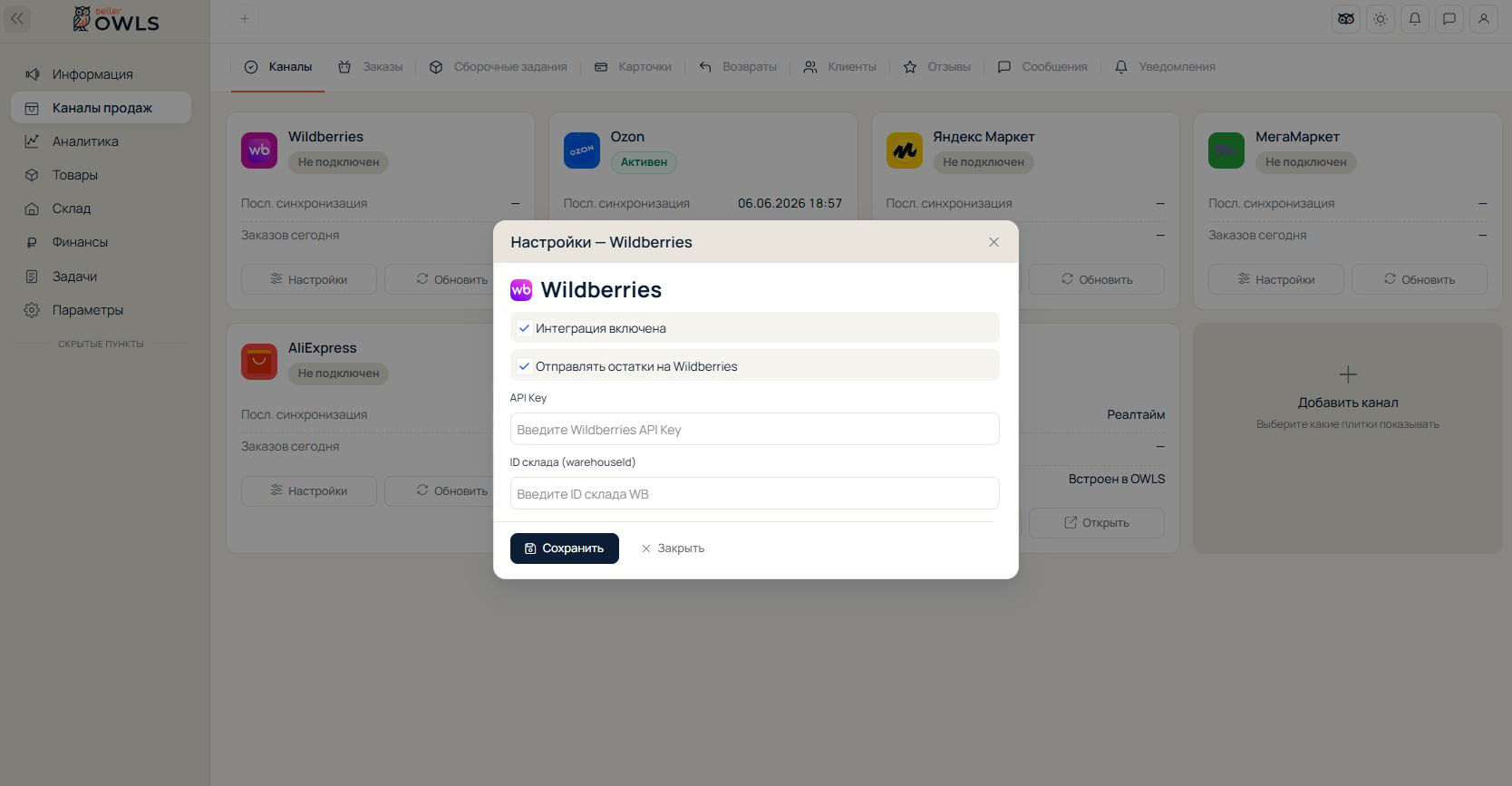Open the Клиенты tab
The width and height of the screenshot is (1512, 786).
click(x=840, y=67)
